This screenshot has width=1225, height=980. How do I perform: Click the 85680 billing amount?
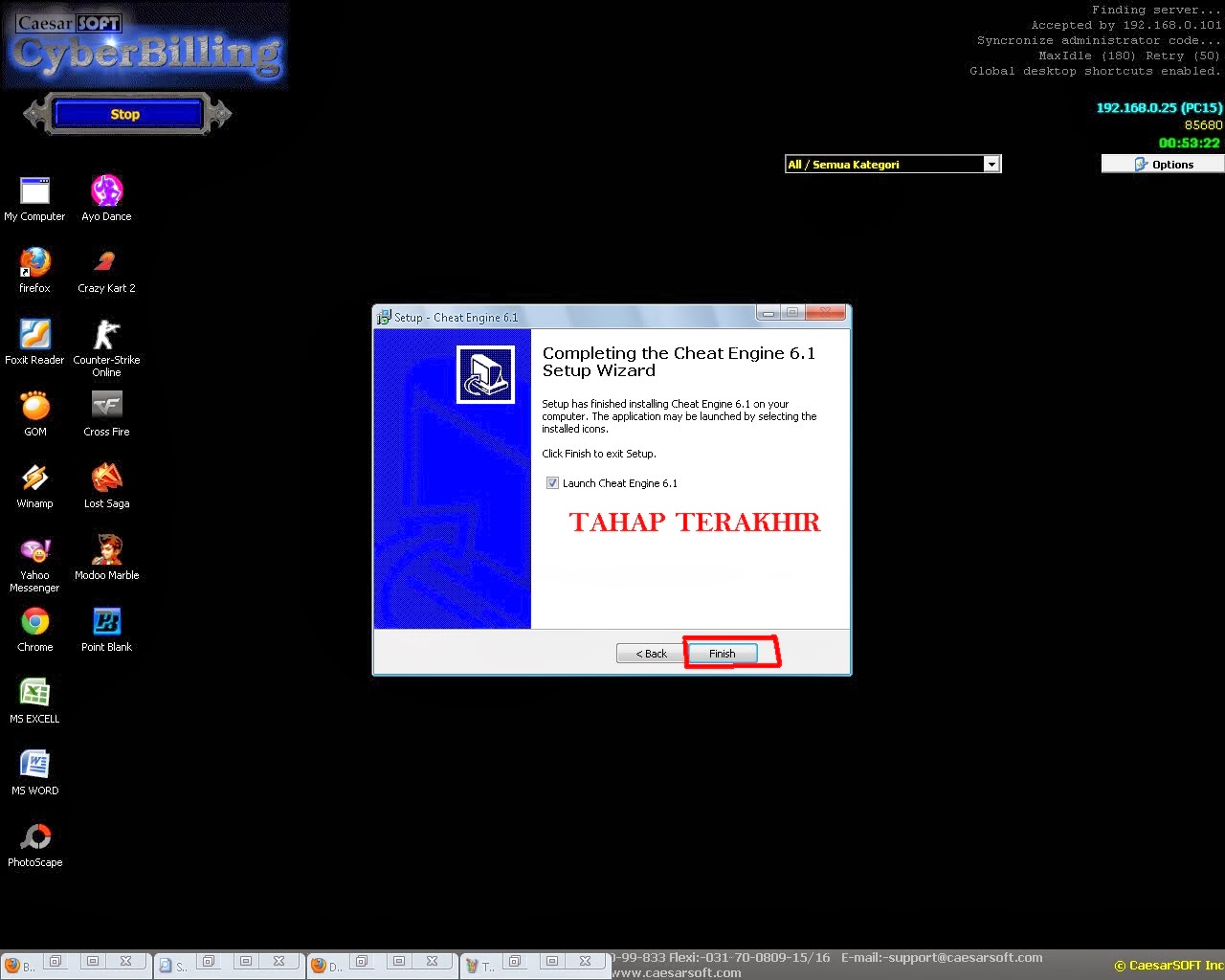pos(1203,124)
